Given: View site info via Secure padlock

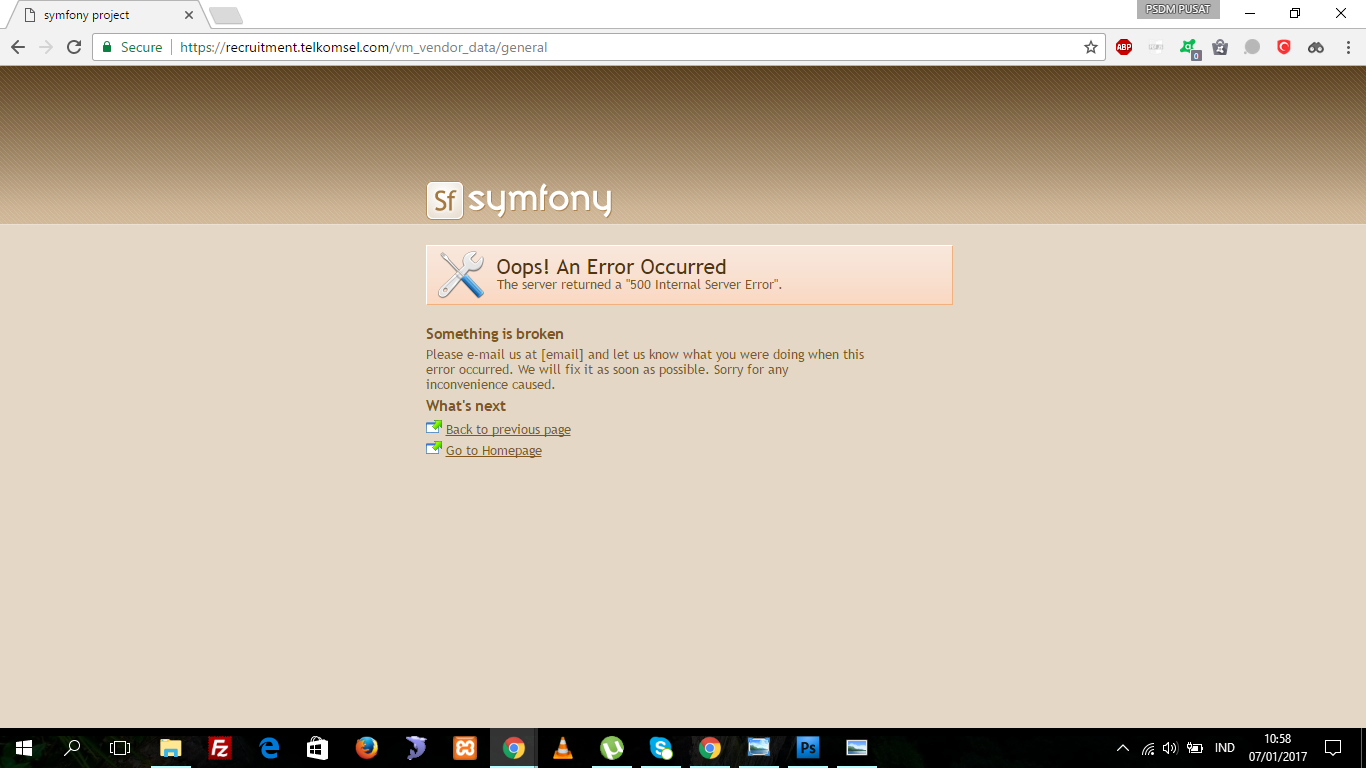Looking at the screenshot, I should [x=132, y=47].
